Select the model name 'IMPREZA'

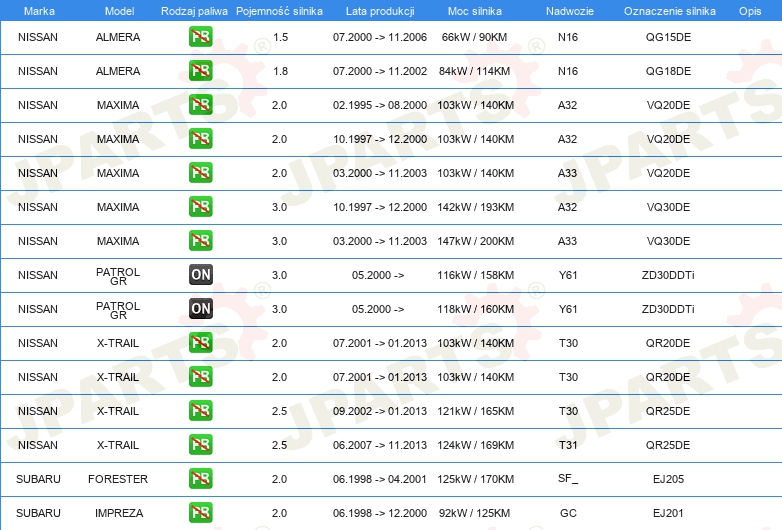click(x=119, y=513)
